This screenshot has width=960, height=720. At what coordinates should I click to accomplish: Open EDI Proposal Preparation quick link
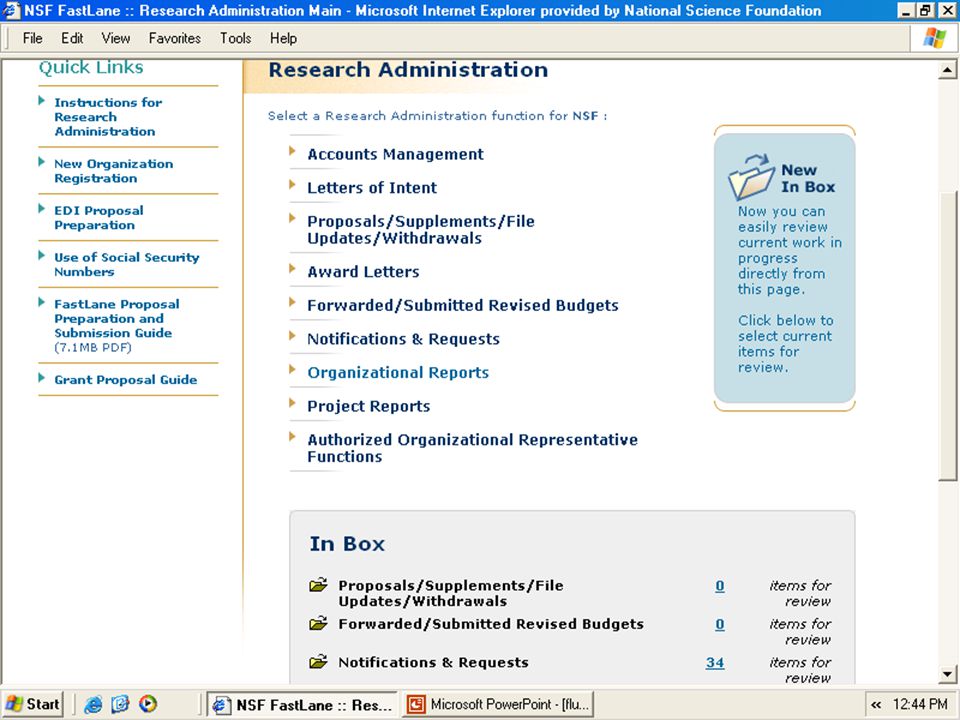pyautogui.click(x=99, y=218)
